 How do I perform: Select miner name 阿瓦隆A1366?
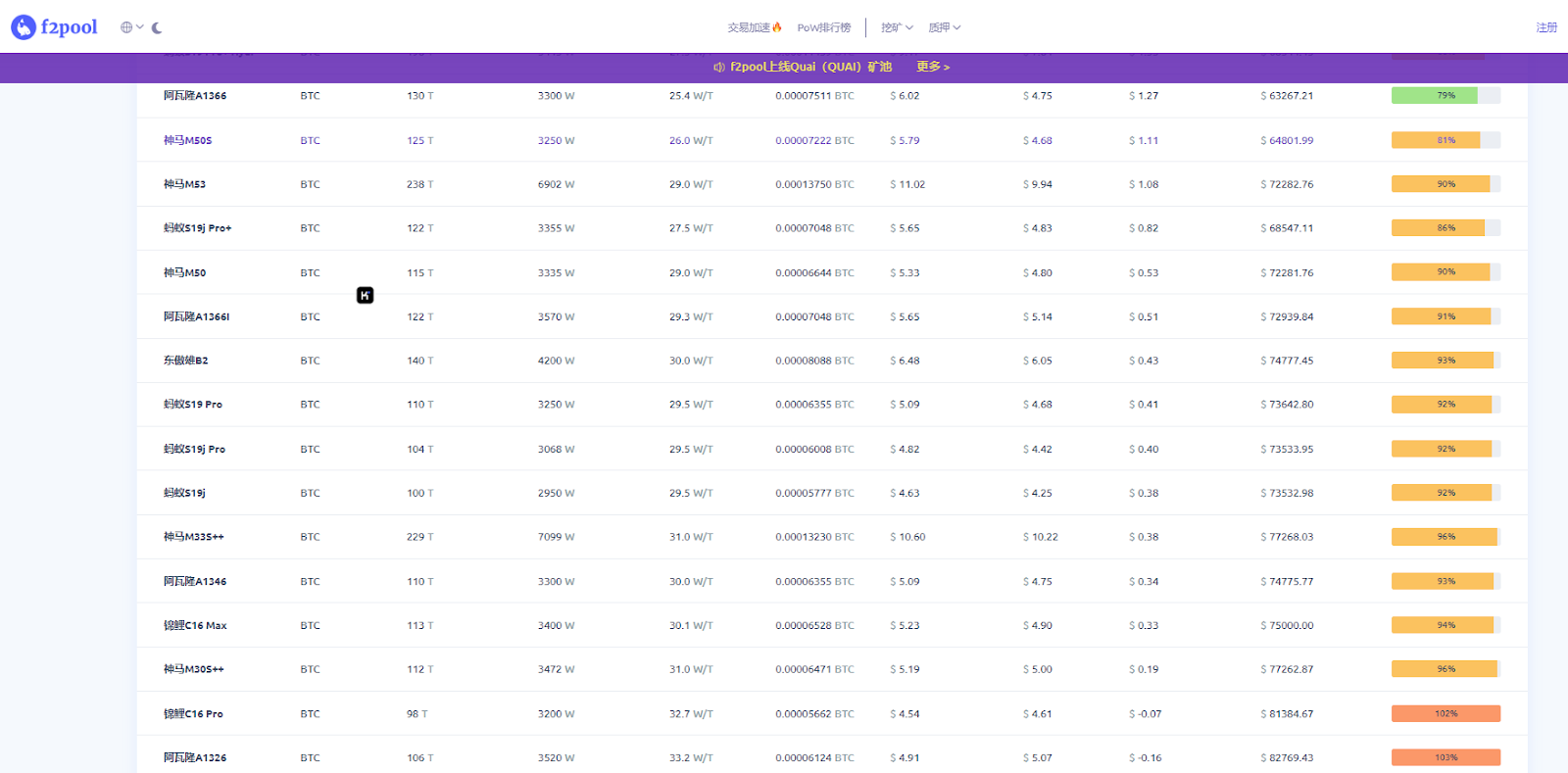(195, 96)
